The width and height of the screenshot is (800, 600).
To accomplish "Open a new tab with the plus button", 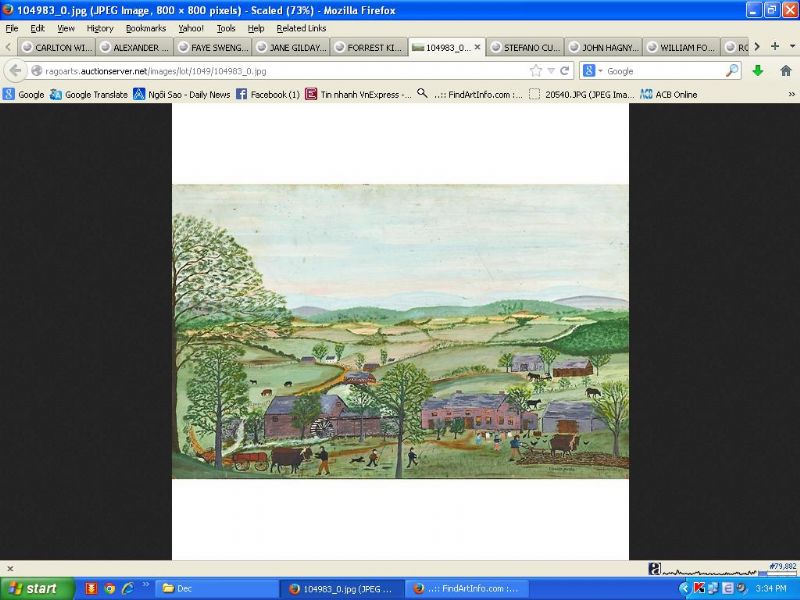I will (x=775, y=46).
